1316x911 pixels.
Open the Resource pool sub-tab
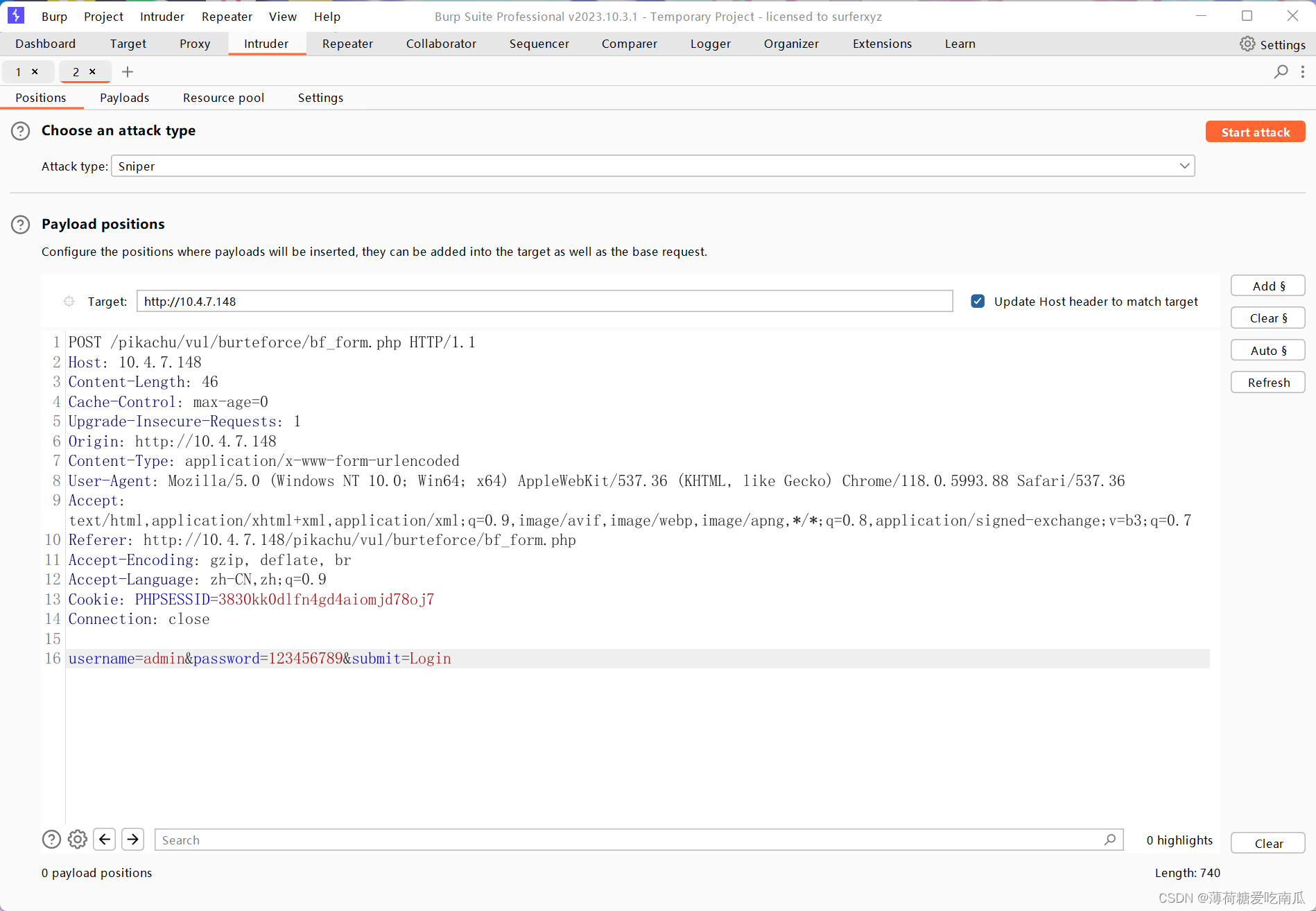point(223,98)
